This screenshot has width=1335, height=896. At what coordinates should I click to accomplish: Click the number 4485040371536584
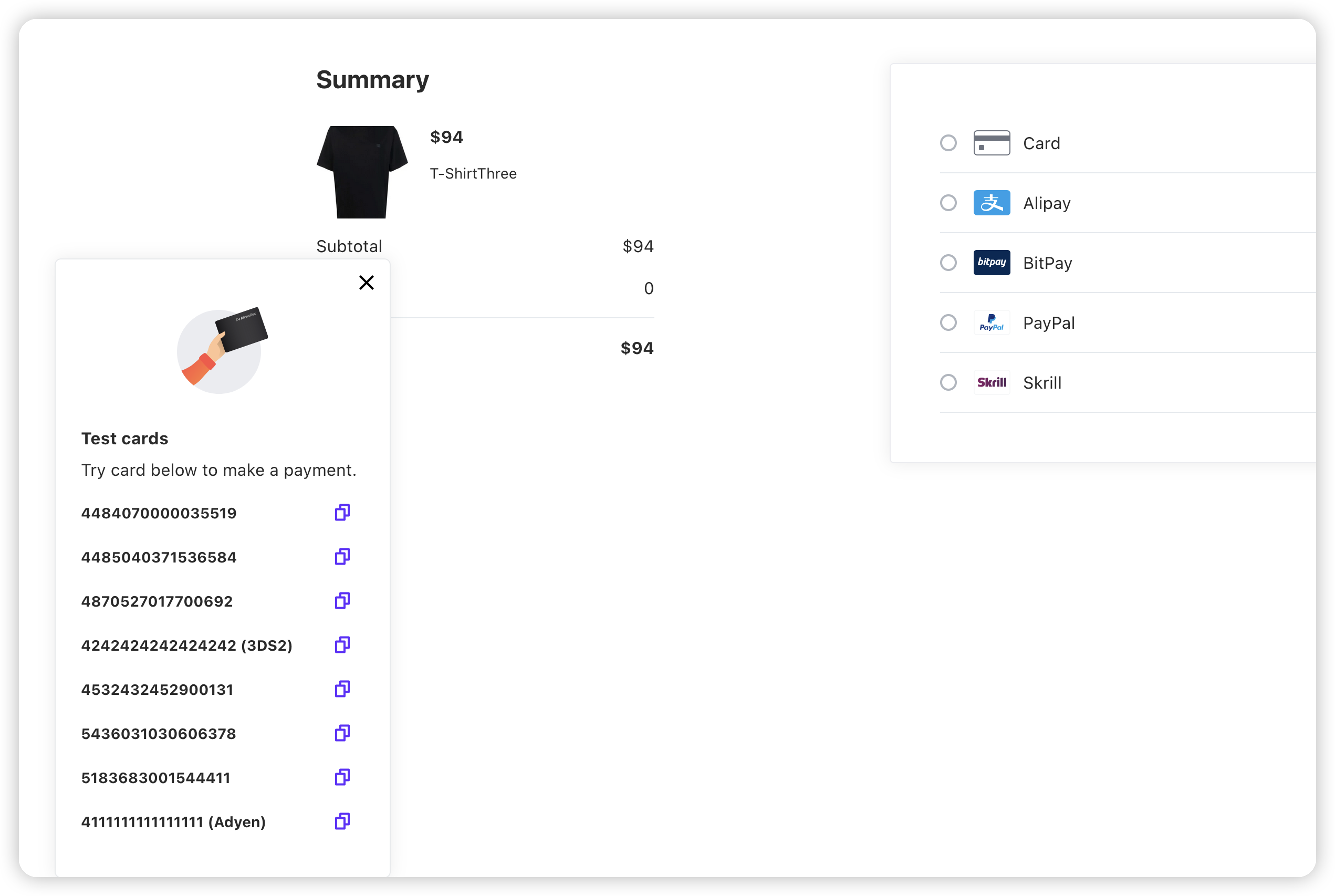pyautogui.click(x=159, y=557)
